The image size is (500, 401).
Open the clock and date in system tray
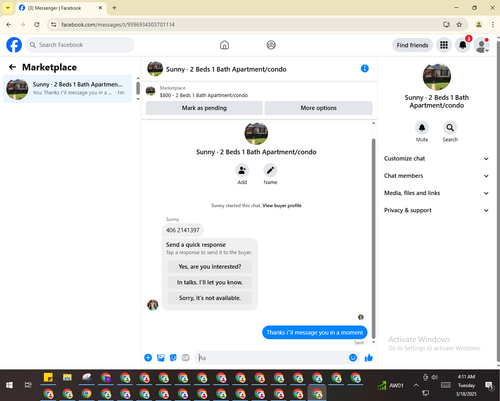click(466, 385)
